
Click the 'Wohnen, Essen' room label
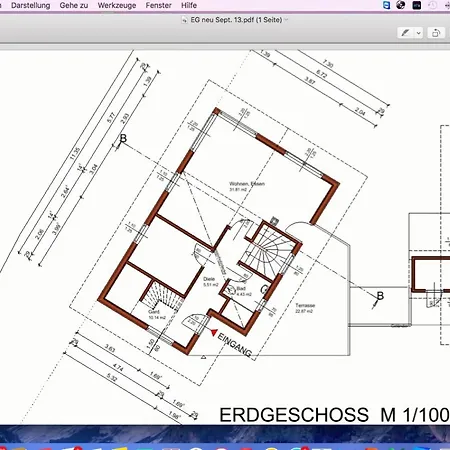247,184
